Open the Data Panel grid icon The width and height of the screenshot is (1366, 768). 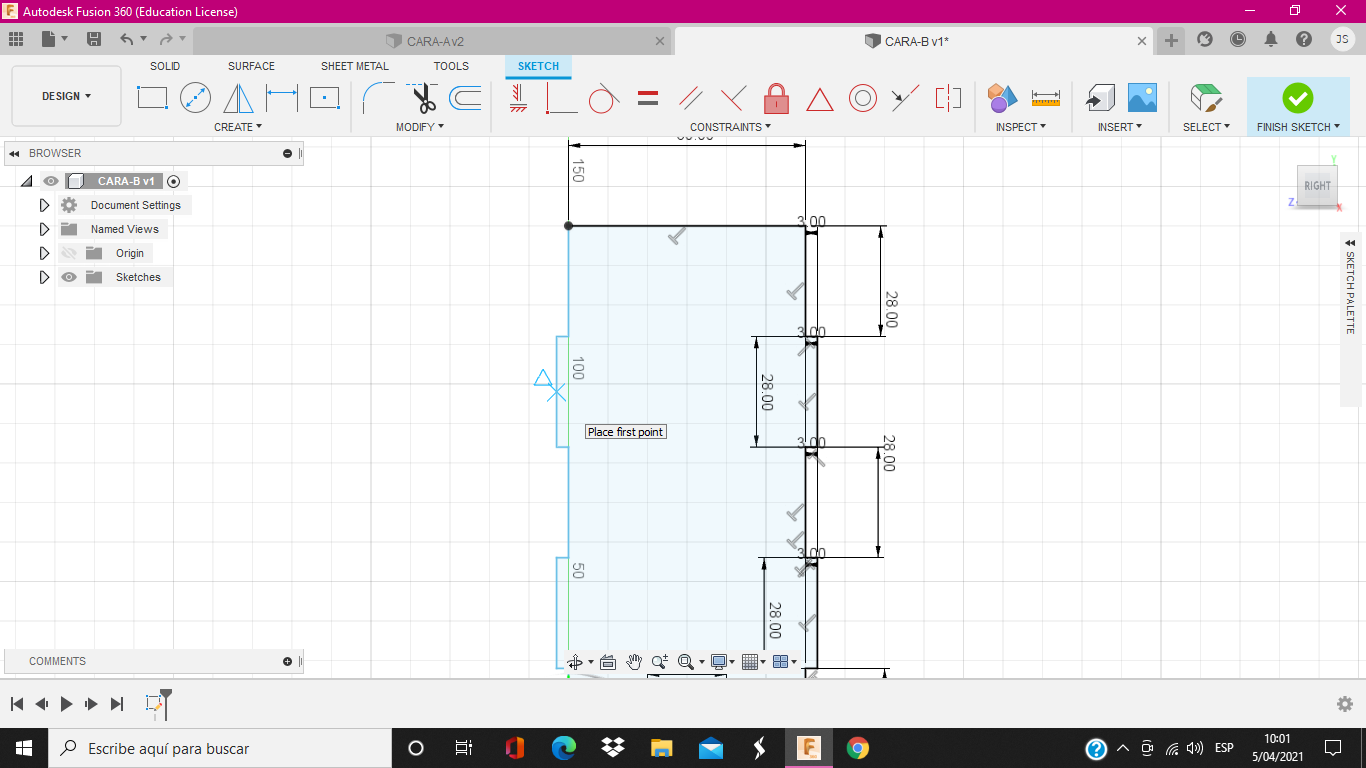(x=15, y=39)
